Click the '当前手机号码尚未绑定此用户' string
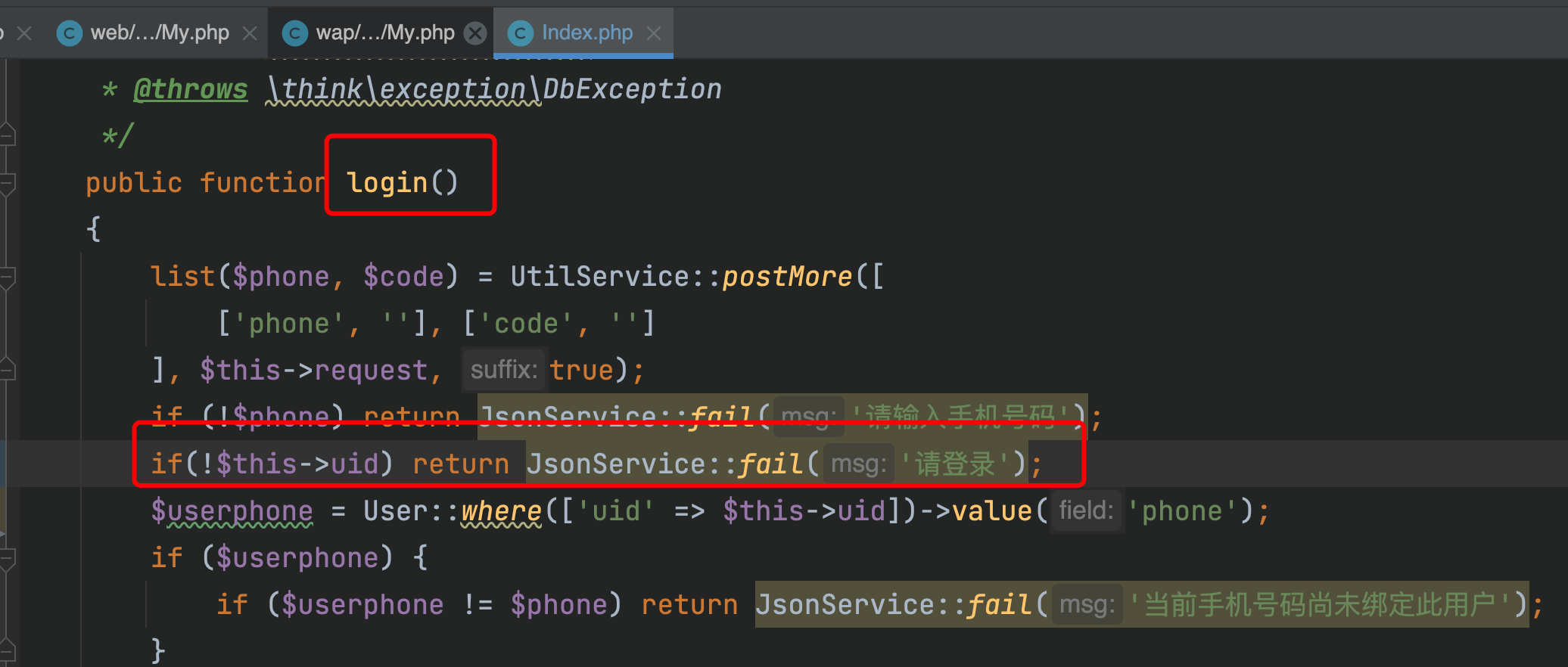 pos(1320,605)
